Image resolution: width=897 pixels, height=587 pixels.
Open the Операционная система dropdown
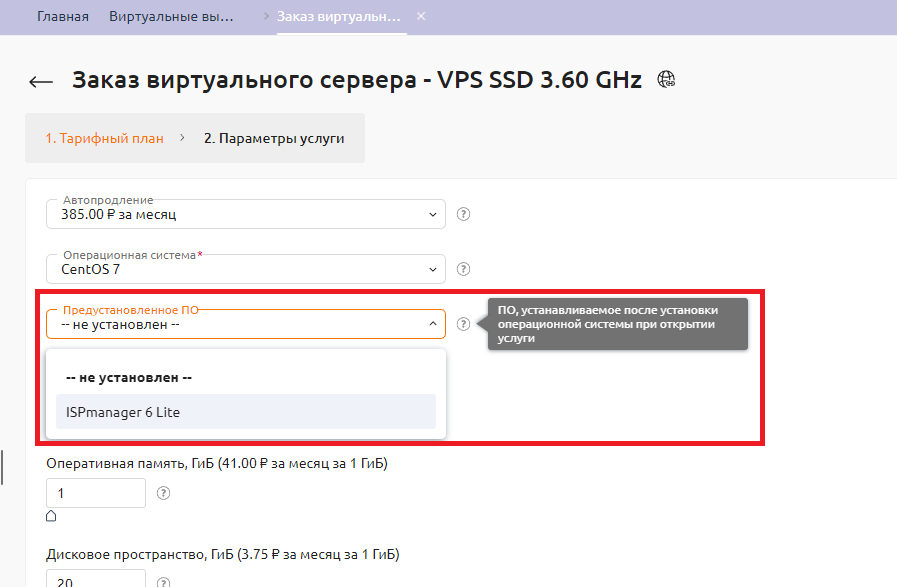point(246,269)
